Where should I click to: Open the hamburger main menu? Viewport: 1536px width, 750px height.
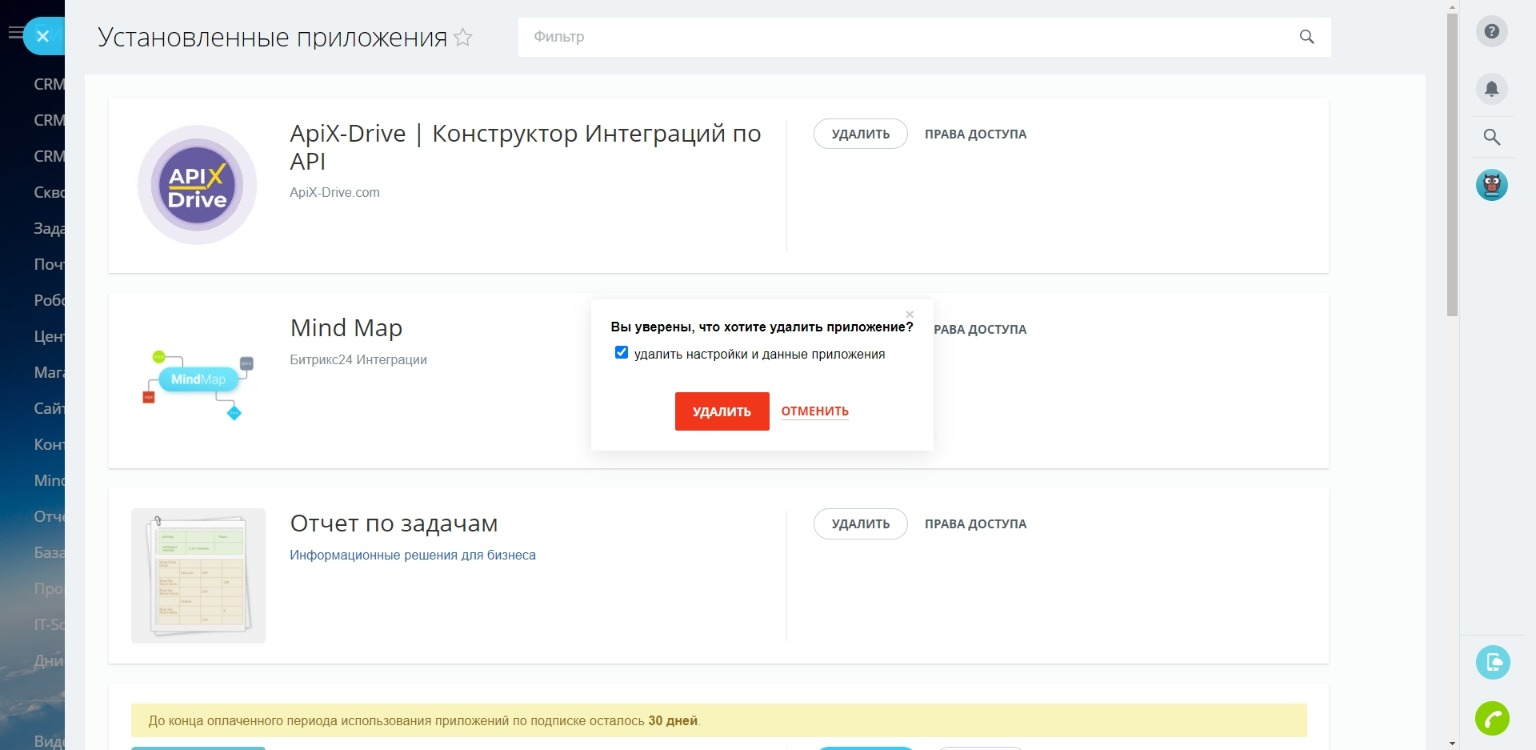pyautogui.click(x=14, y=33)
